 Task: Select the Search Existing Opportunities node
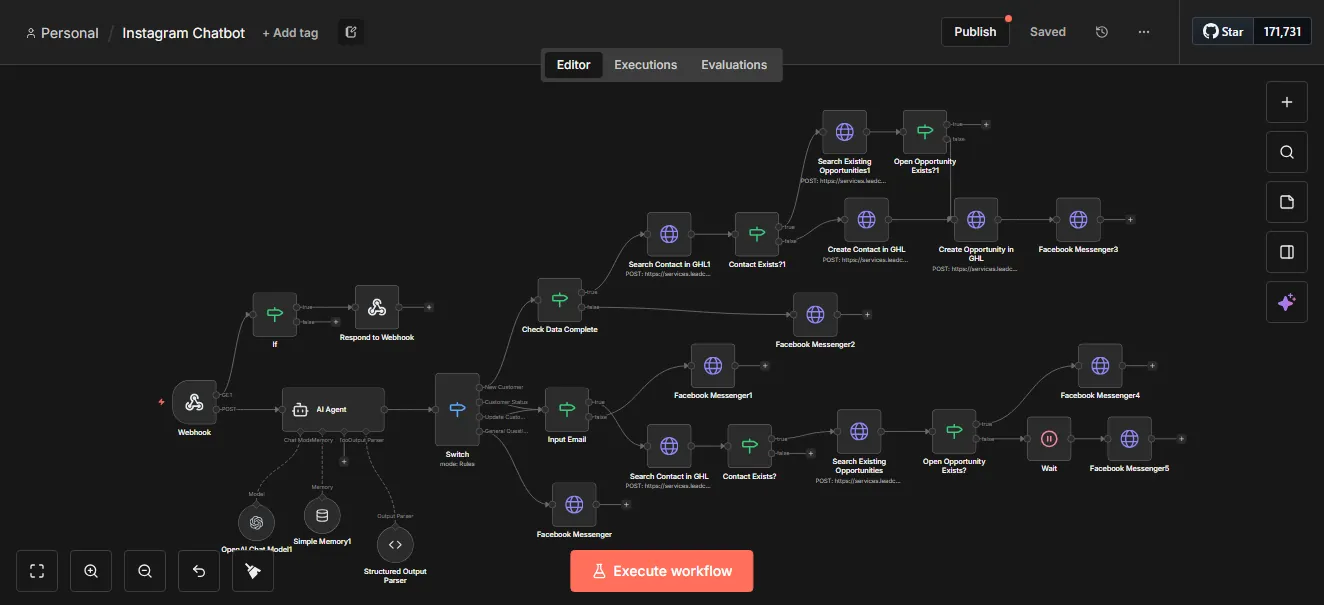(859, 432)
